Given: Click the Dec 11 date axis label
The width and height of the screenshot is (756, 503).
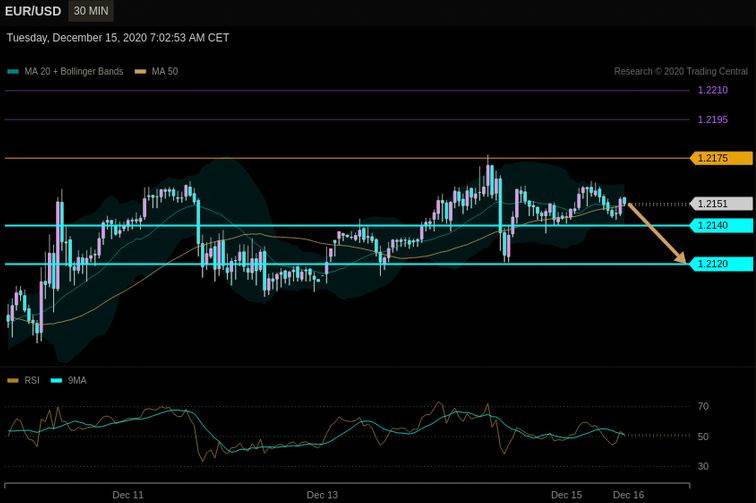Looking at the screenshot, I should (128, 495).
